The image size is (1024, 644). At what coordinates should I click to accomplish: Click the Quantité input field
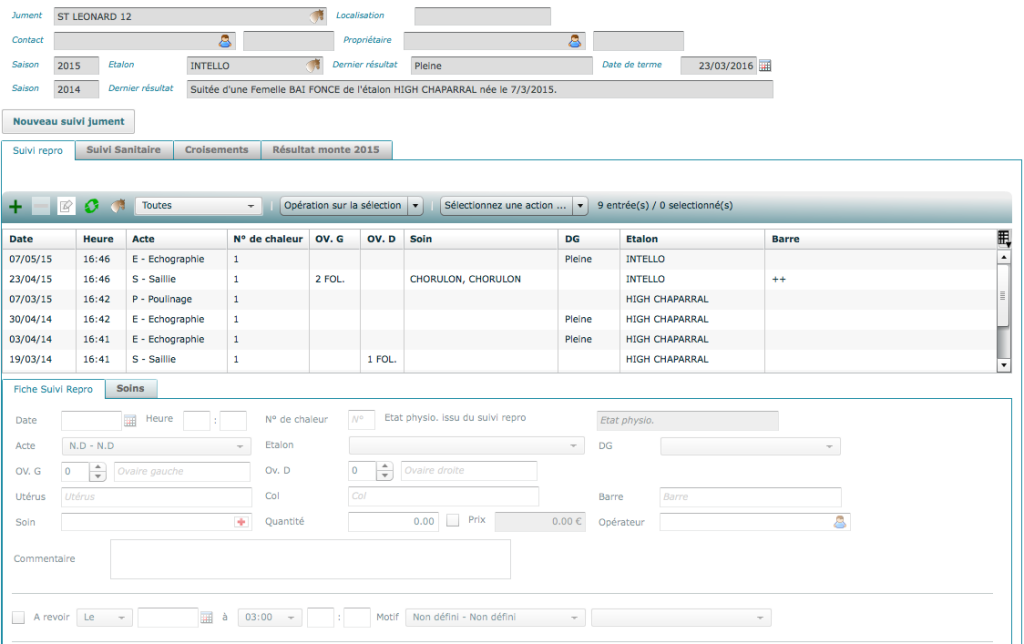394,522
